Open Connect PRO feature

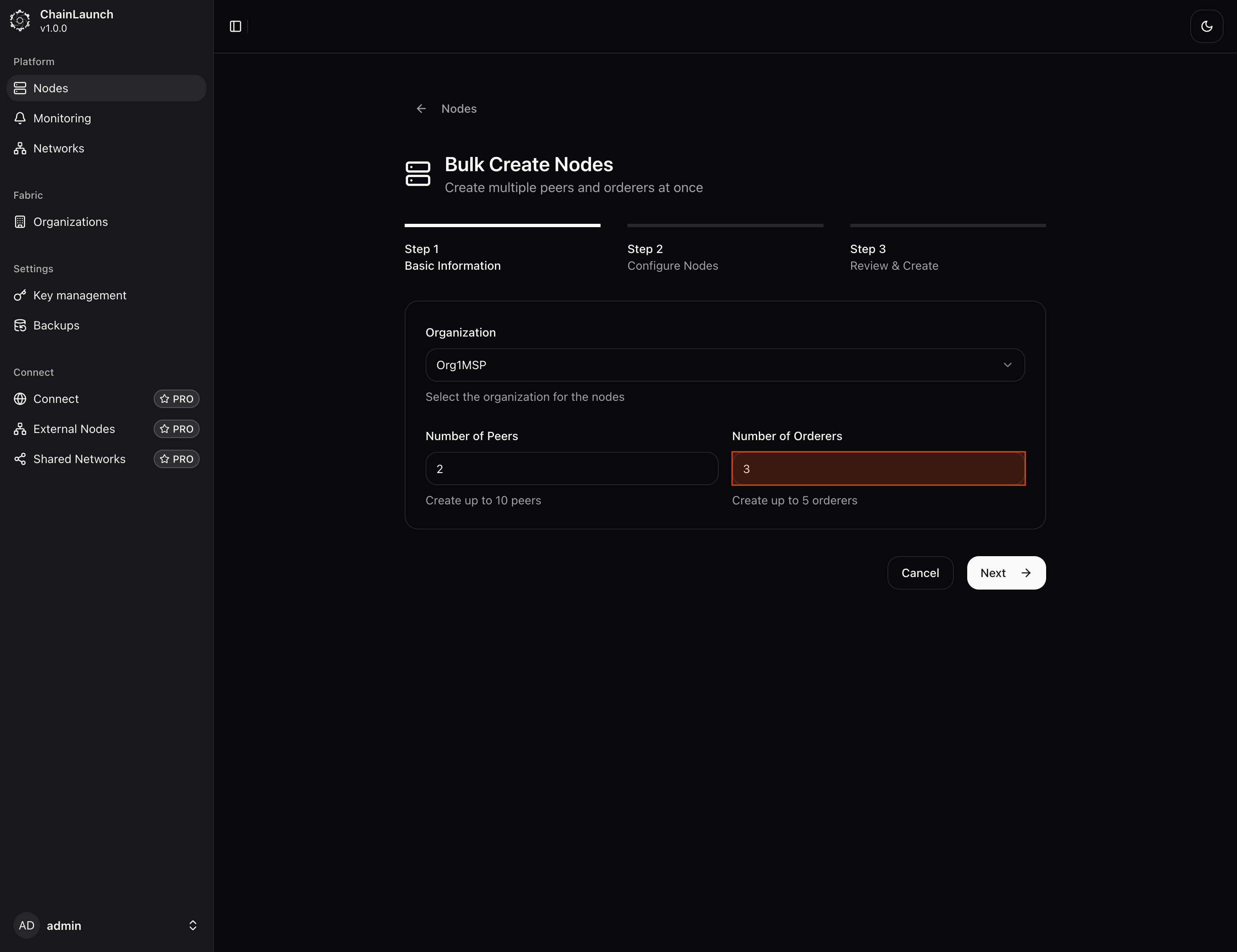click(x=56, y=399)
